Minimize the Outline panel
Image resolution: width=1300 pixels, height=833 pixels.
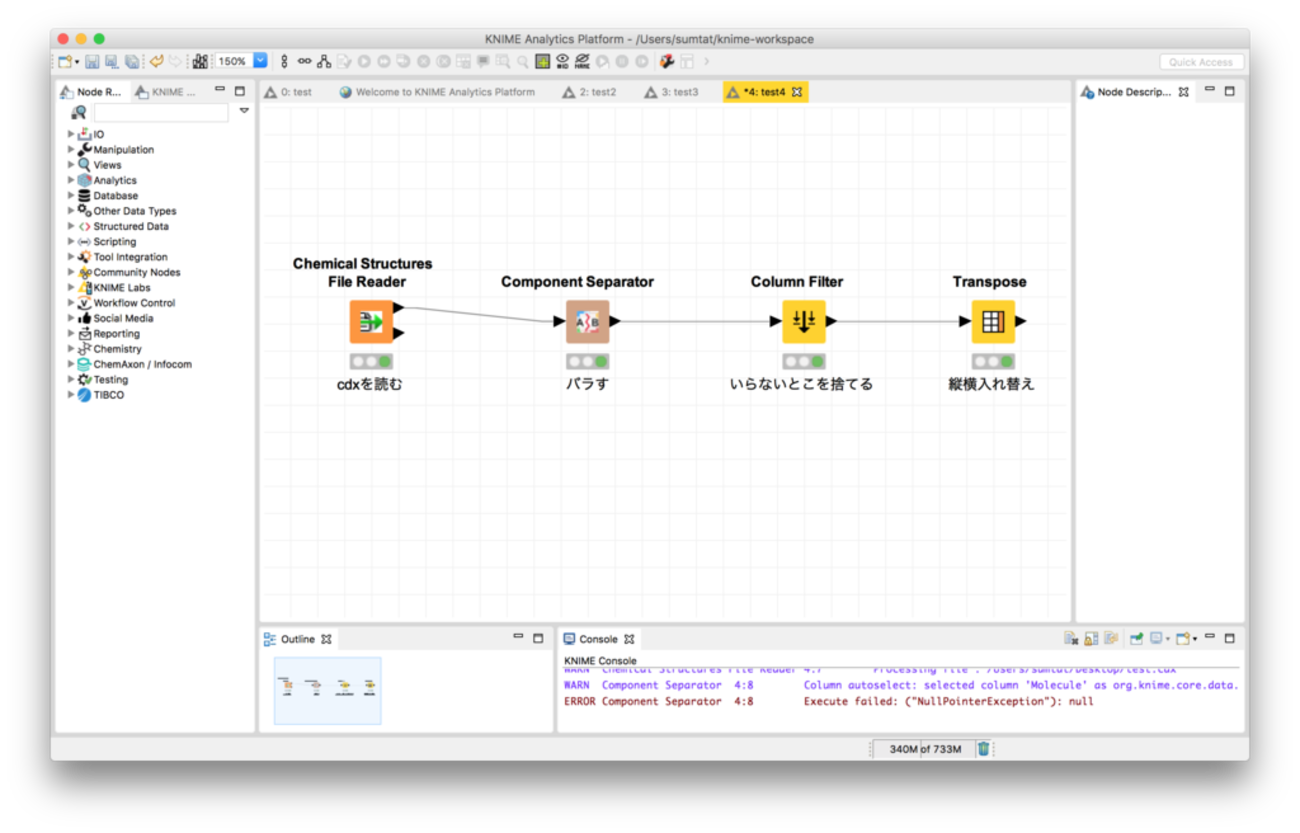click(518, 637)
